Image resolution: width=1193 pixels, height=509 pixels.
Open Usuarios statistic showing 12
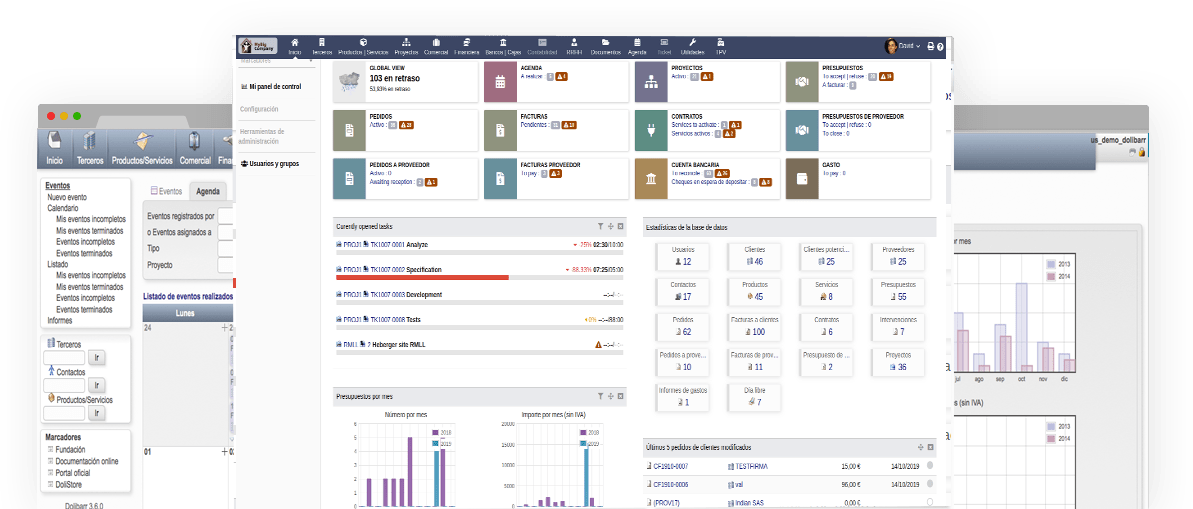[x=682, y=256]
